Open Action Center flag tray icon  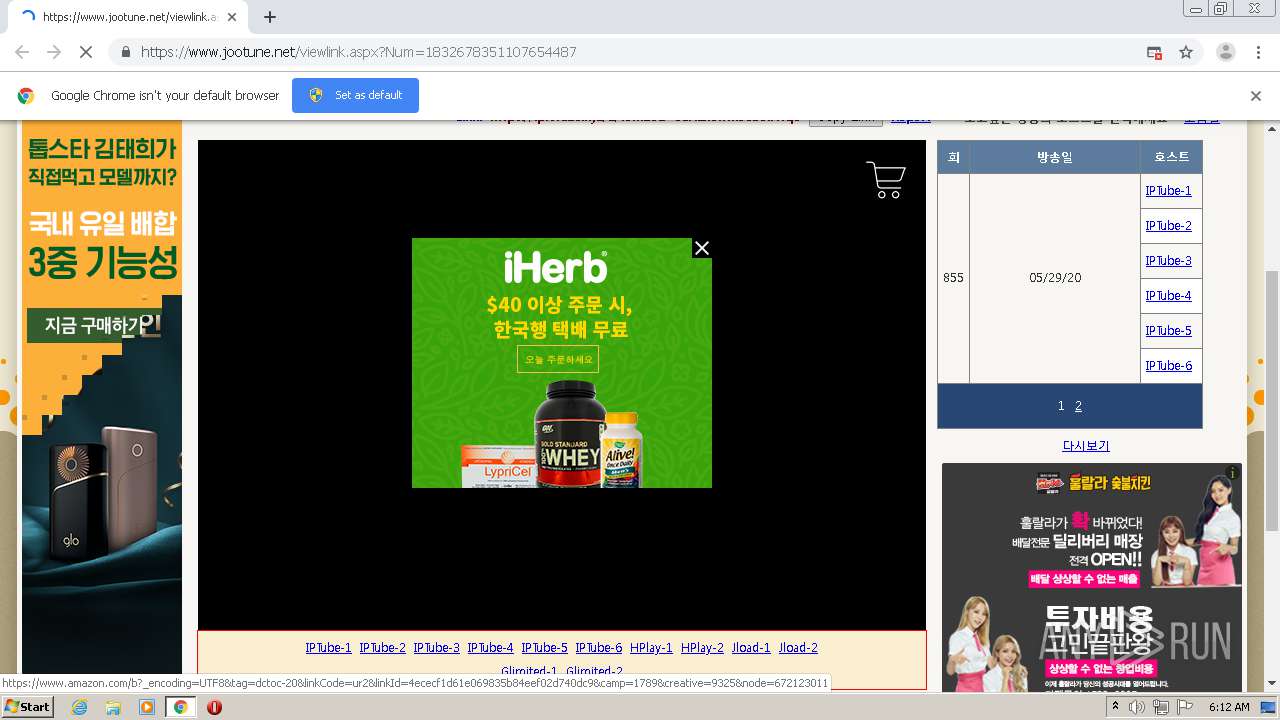[1185, 707]
